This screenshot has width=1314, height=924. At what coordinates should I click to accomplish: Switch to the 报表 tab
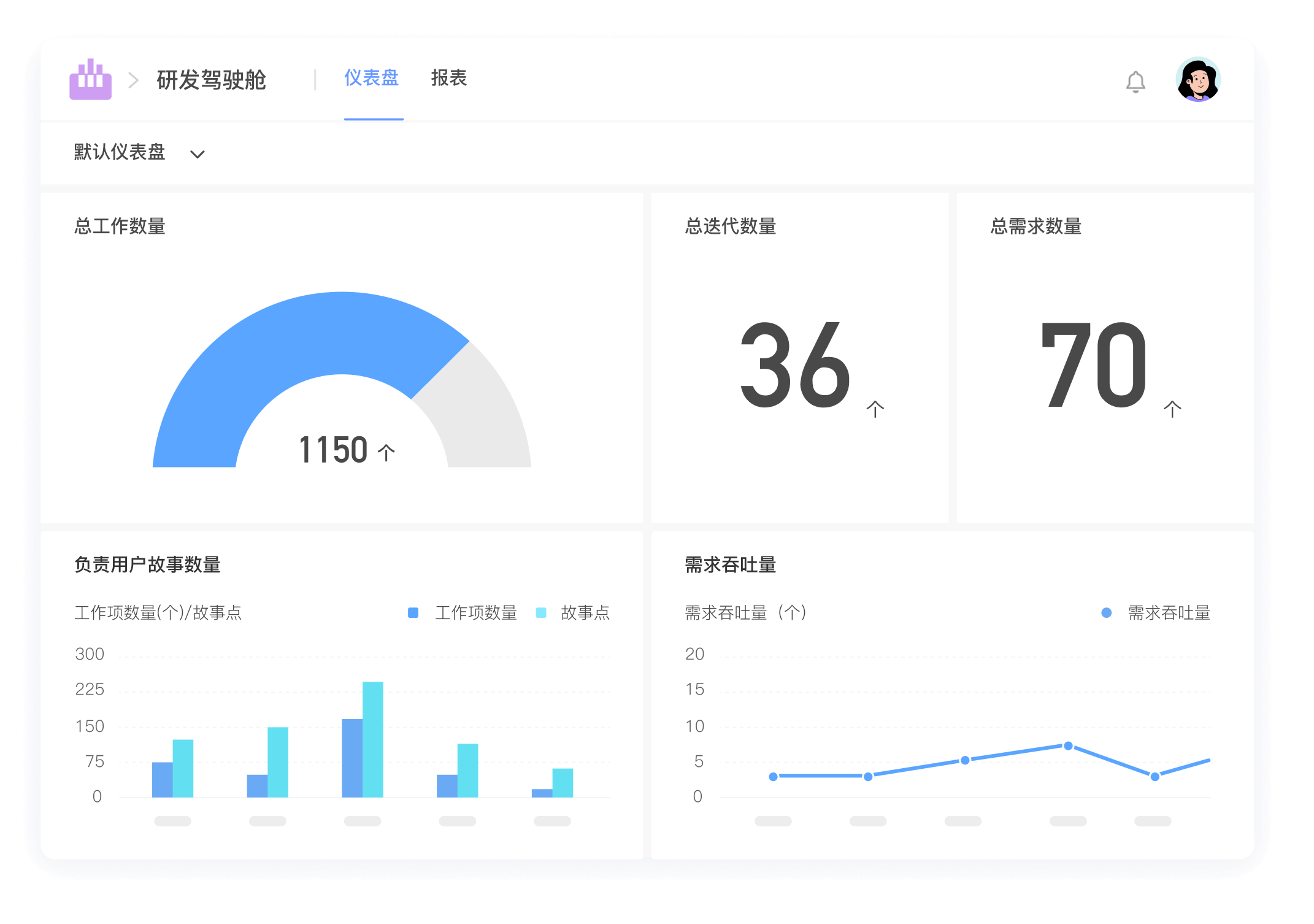(449, 79)
